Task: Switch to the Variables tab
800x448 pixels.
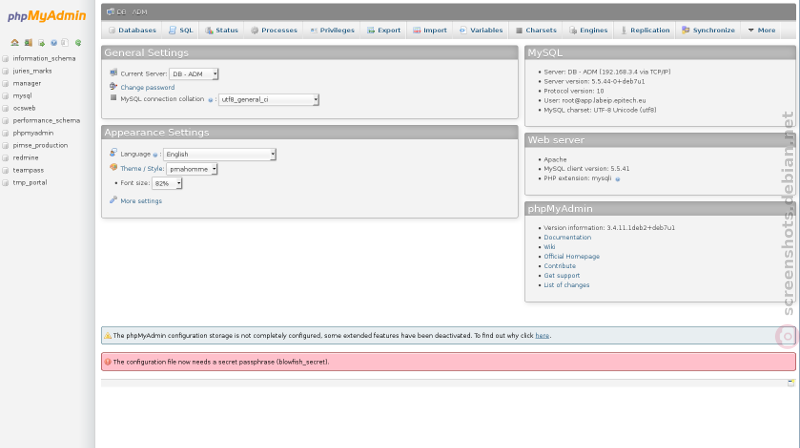Action: (481, 30)
